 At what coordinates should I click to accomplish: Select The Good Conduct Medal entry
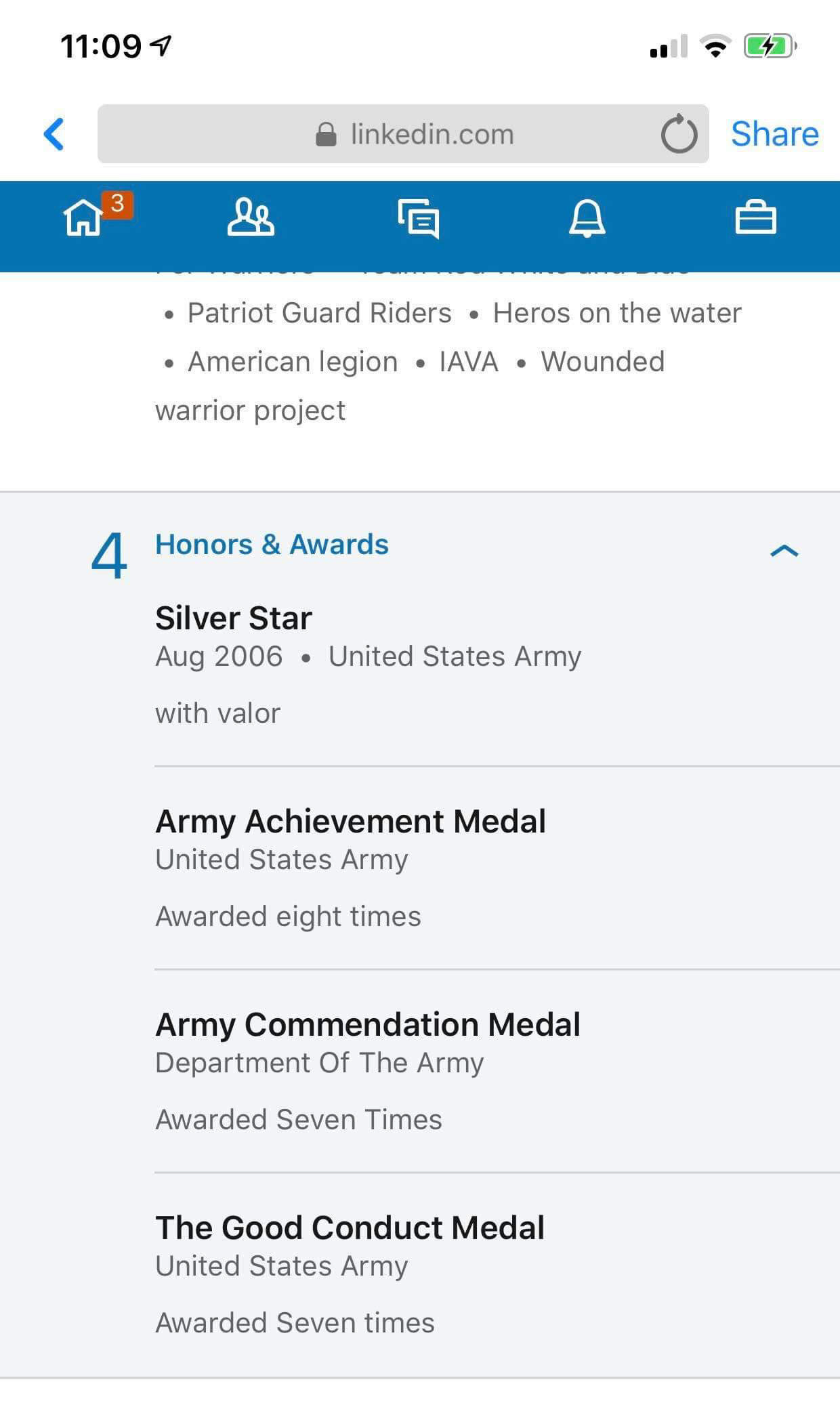pos(350,1227)
